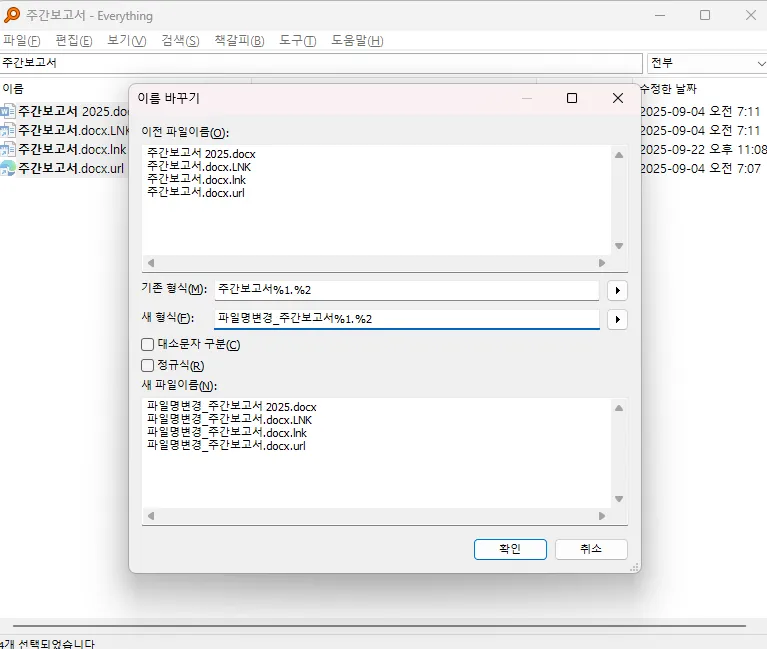Select 파일명변경_주간보고서 2025.docx in new names list
The image size is (767, 649).
[232, 406]
